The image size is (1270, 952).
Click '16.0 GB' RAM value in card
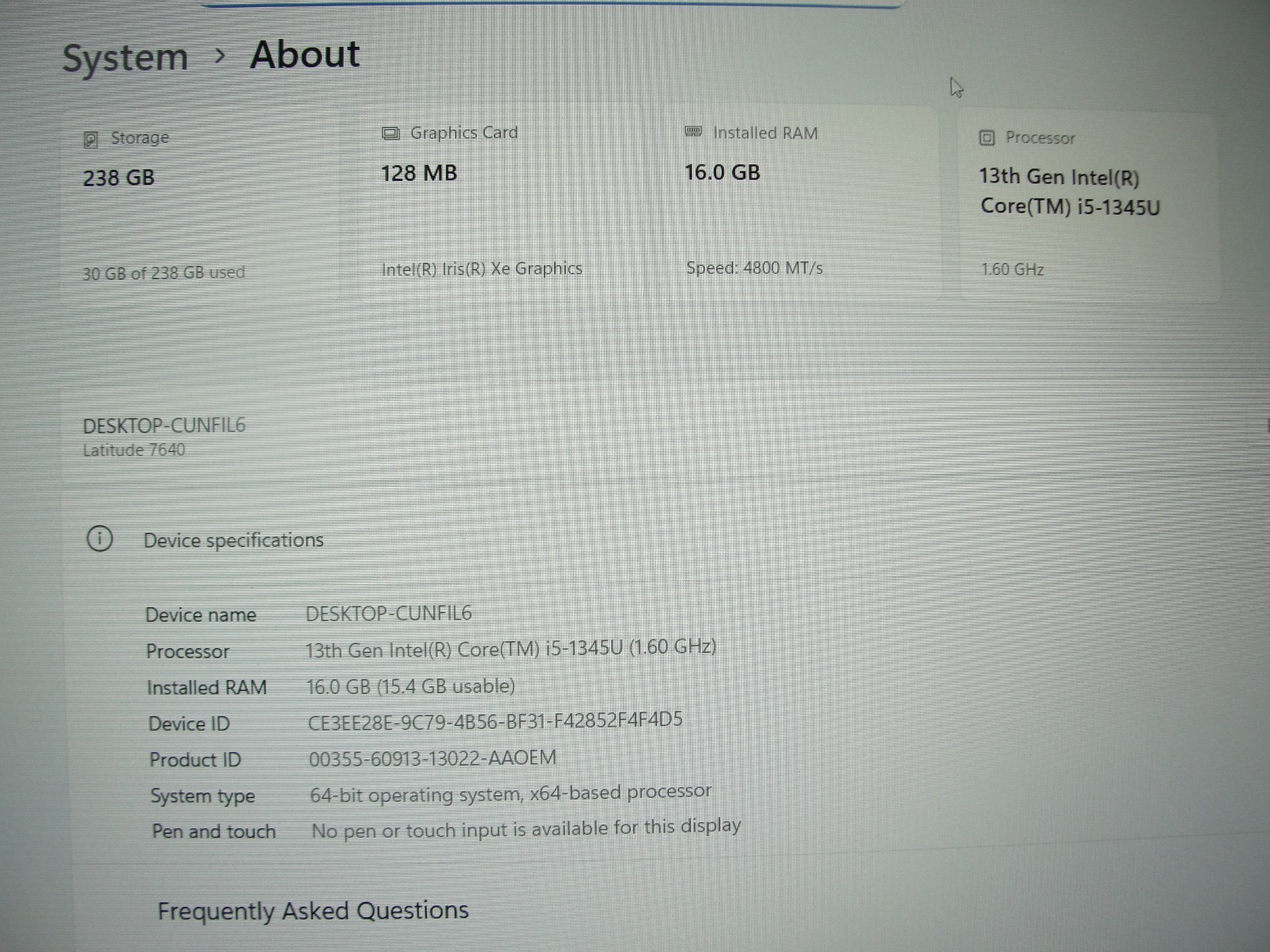722,172
